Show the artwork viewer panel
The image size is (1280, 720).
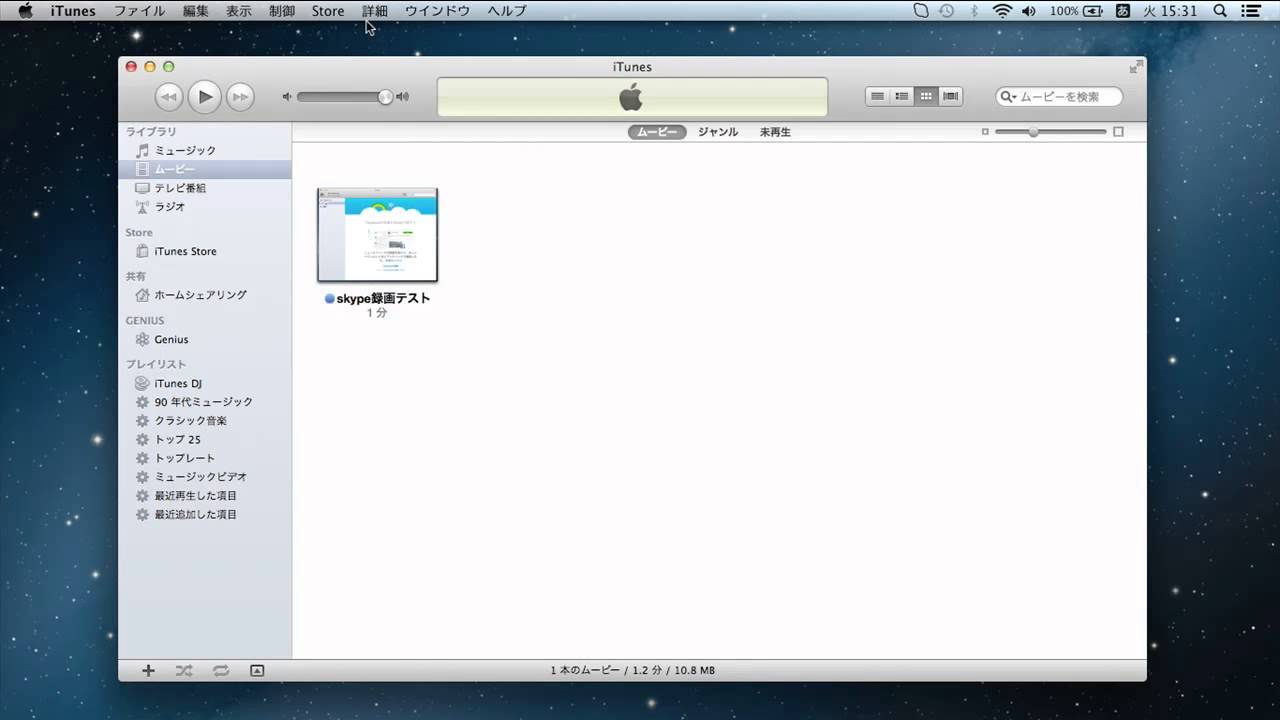pos(257,671)
